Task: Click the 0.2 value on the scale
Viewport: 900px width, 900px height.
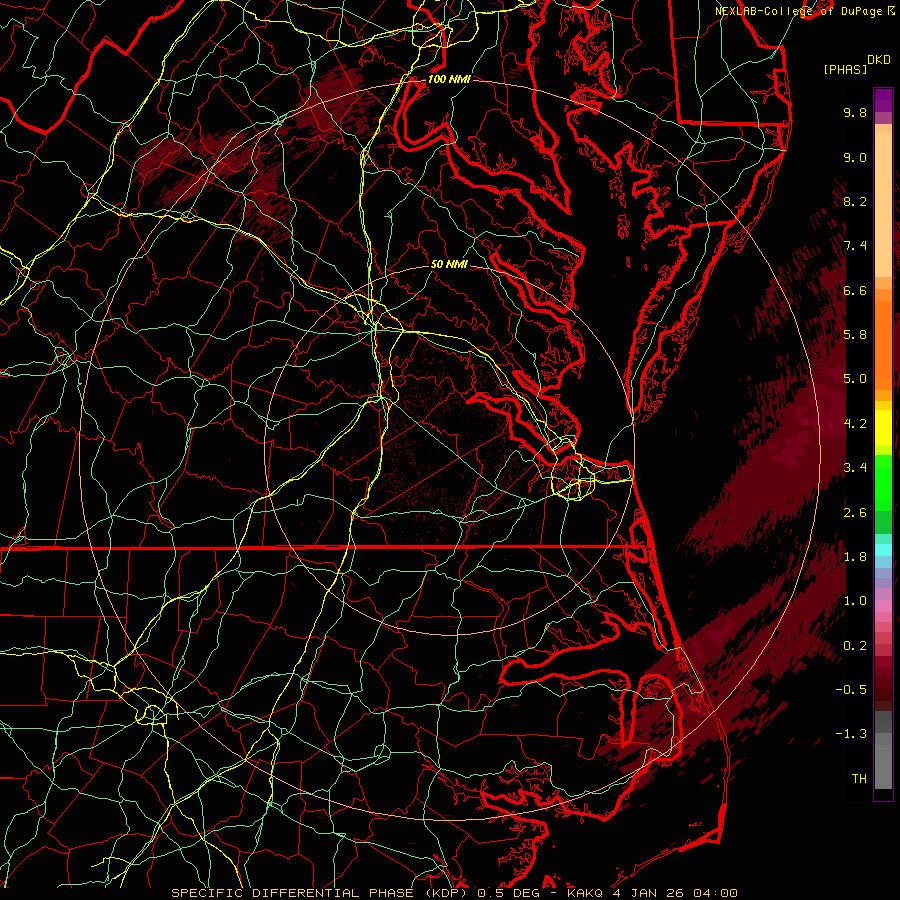Action: (x=855, y=646)
